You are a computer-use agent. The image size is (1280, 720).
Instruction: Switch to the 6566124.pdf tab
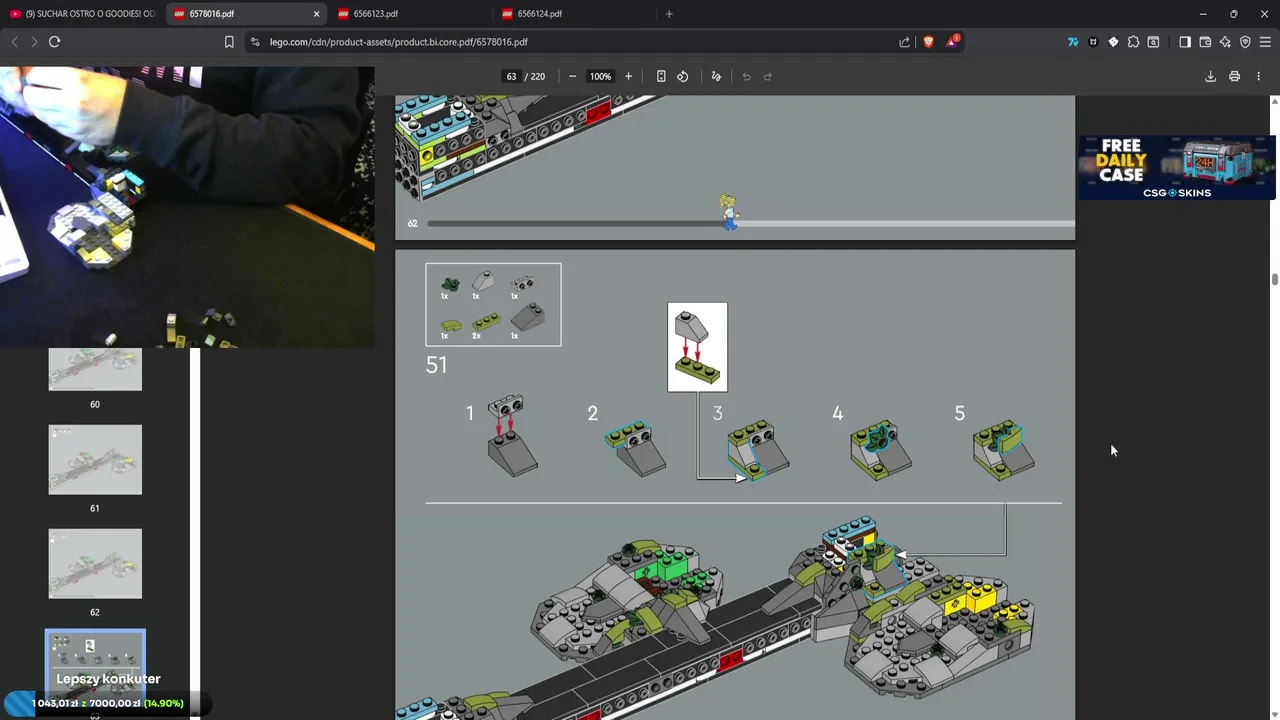tap(573, 14)
